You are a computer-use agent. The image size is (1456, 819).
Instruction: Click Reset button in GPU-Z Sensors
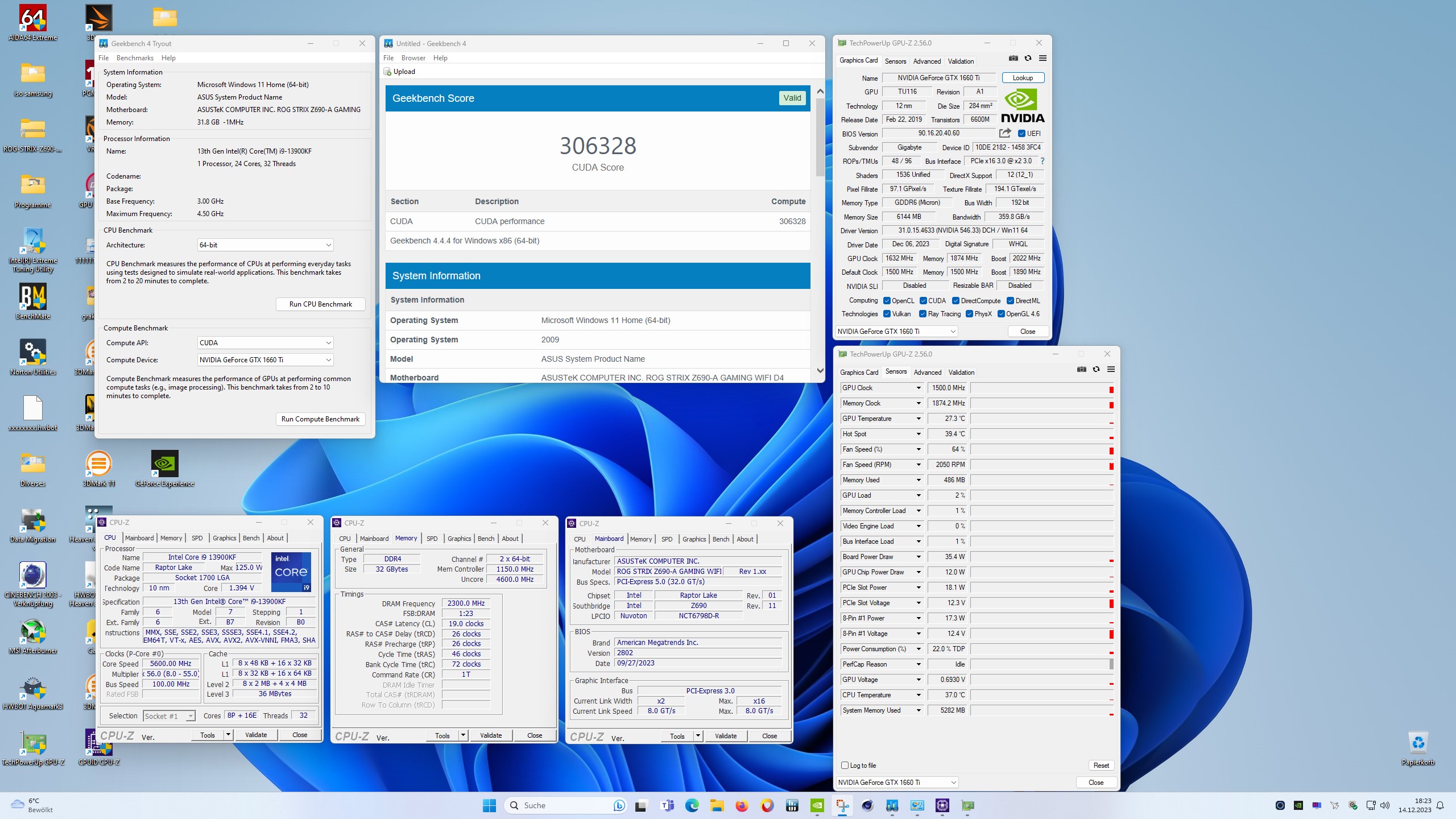pyautogui.click(x=1101, y=766)
